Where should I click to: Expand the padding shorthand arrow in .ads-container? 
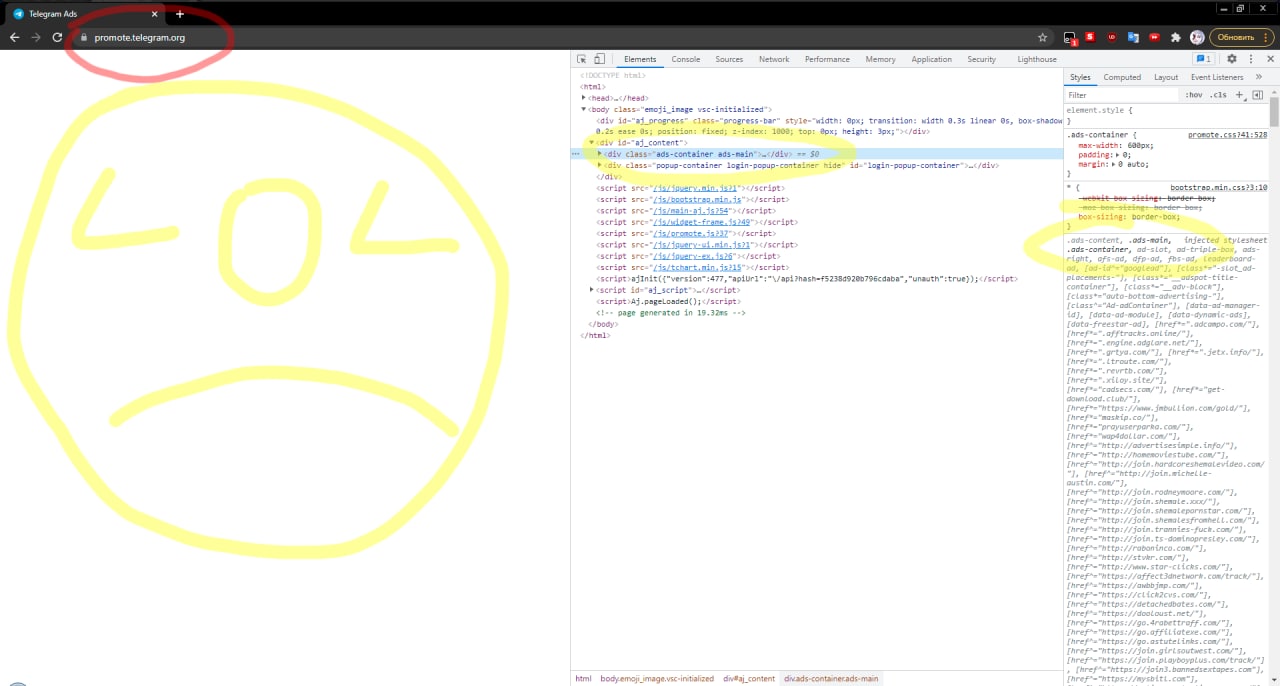coord(1119,155)
